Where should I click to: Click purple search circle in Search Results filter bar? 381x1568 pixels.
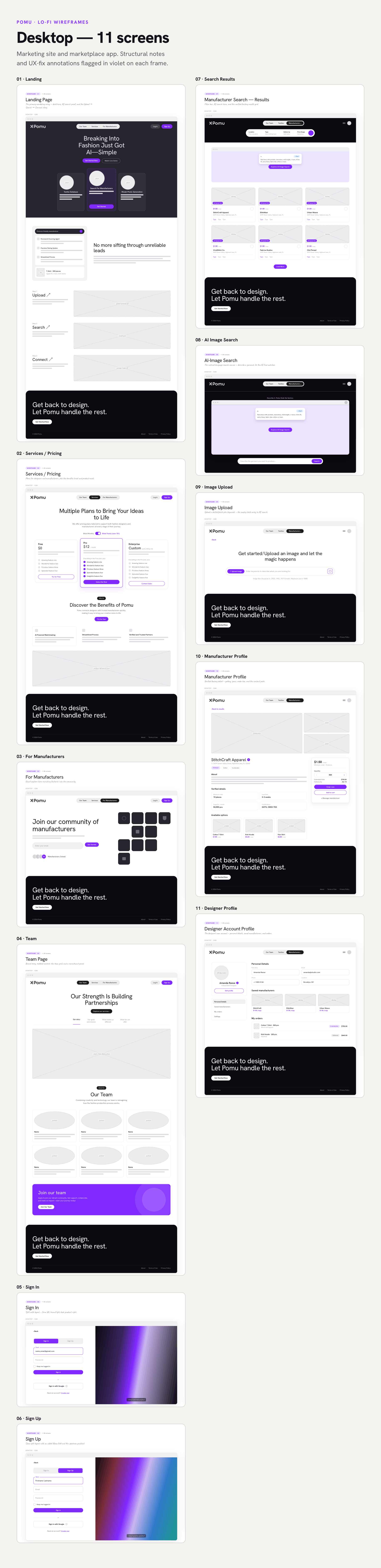[x=311, y=133]
